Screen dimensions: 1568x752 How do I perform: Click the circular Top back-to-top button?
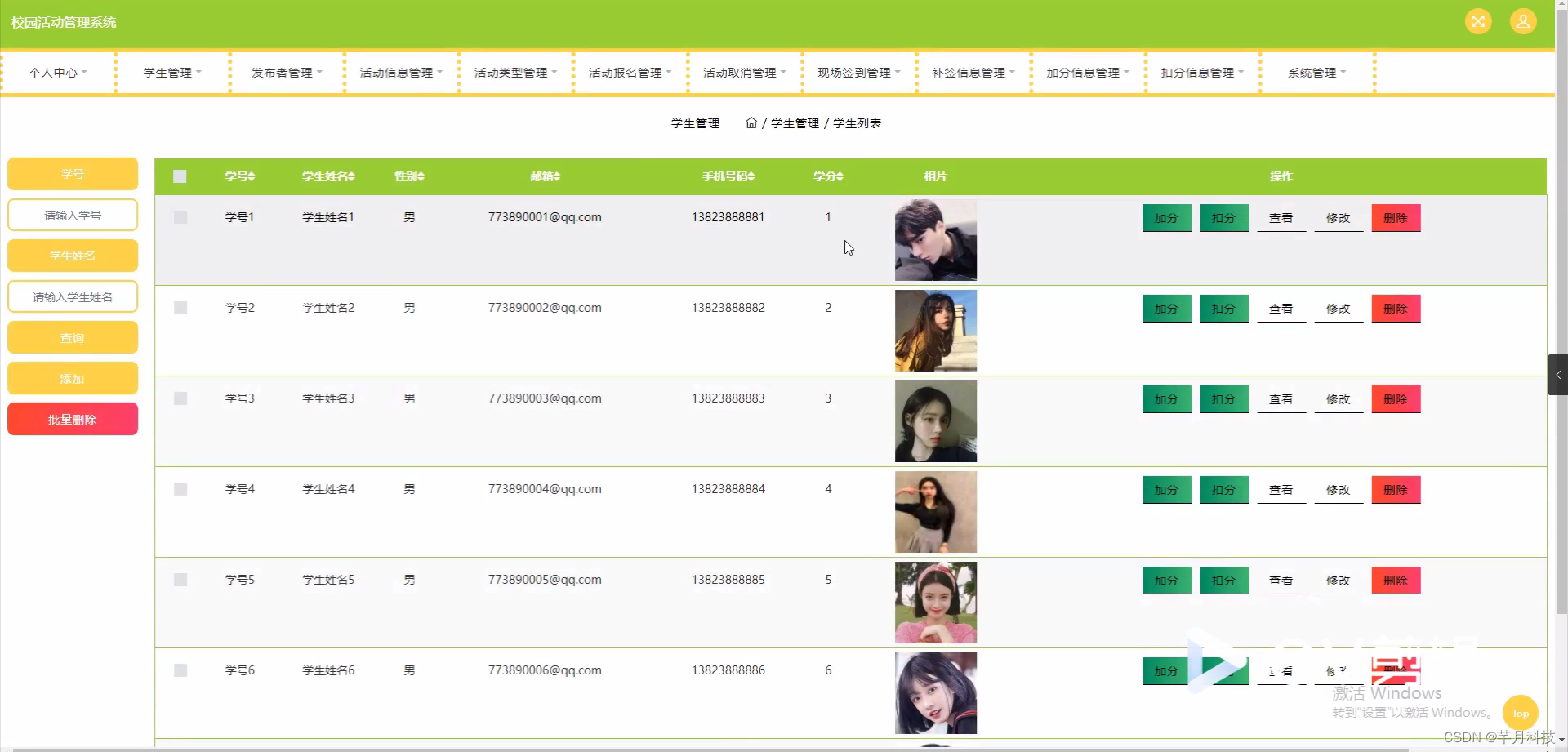(x=1520, y=712)
